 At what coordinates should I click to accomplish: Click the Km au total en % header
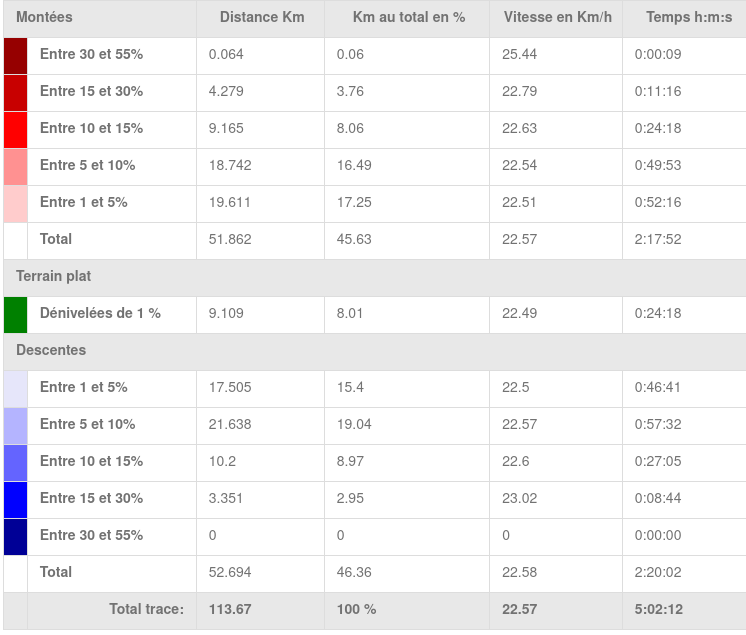pos(409,18)
